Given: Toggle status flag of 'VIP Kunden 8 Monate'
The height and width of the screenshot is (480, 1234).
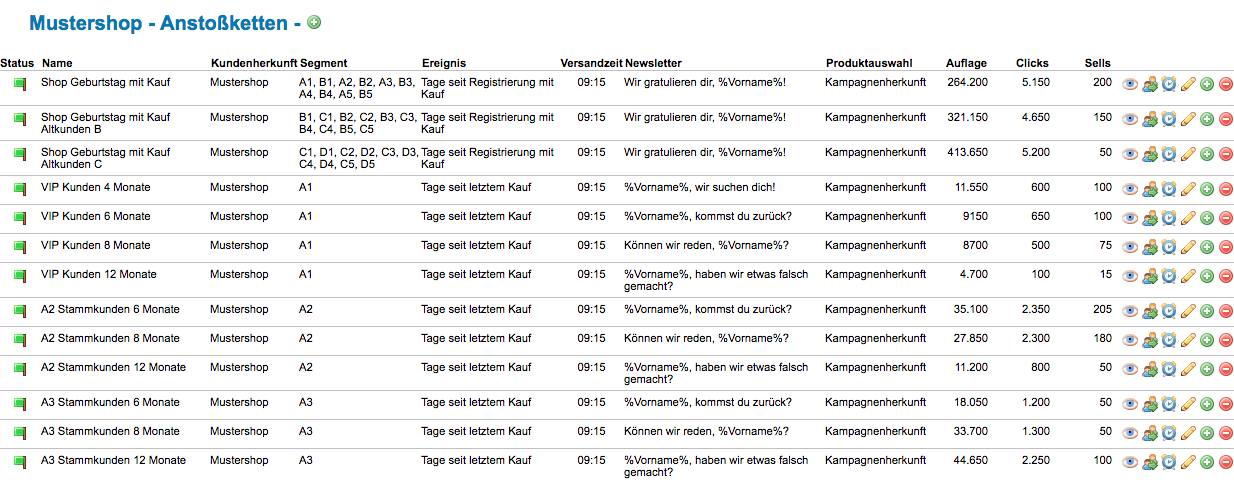Looking at the screenshot, I should pyautogui.click(x=19, y=247).
